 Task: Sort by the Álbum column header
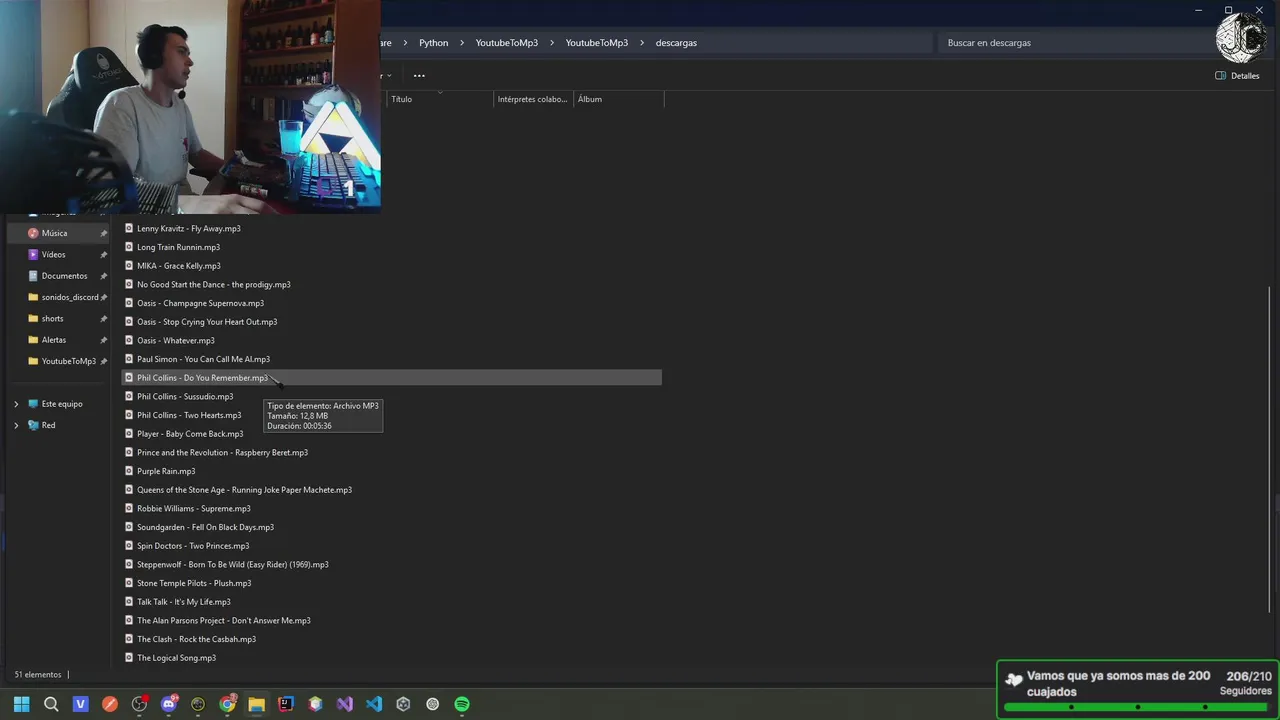coord(619,99)
